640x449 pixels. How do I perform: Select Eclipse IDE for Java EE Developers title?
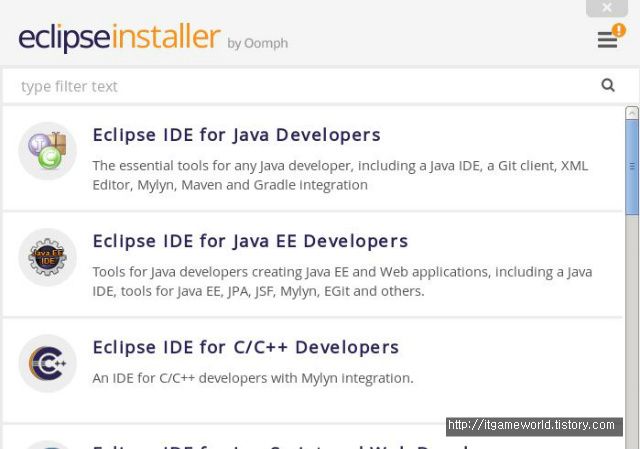[250, 241]
